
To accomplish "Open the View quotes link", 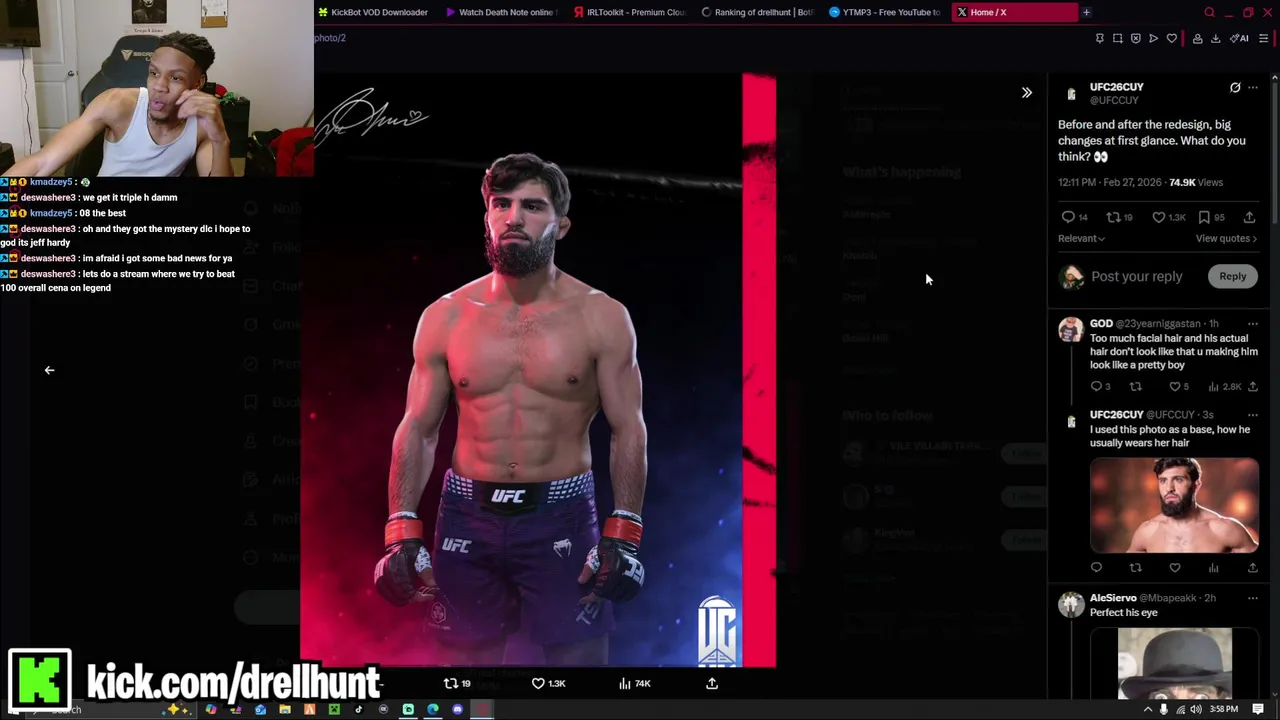I will 1226,239.
